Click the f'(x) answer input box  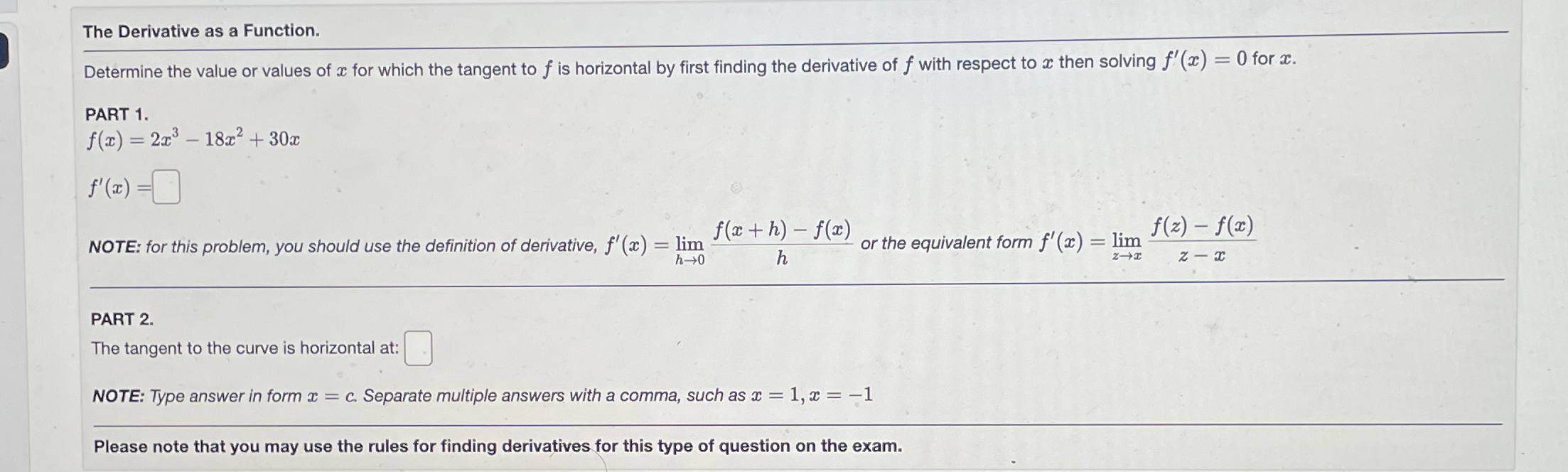coord(165,187)
